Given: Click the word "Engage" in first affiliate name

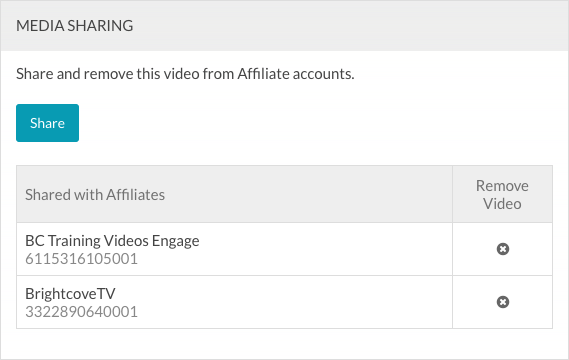Looking at the screenshot, I should [176, 241].
